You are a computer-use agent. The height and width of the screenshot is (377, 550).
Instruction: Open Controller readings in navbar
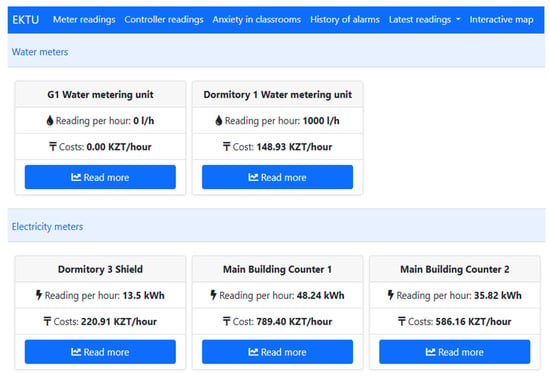[x=164, y=20]
